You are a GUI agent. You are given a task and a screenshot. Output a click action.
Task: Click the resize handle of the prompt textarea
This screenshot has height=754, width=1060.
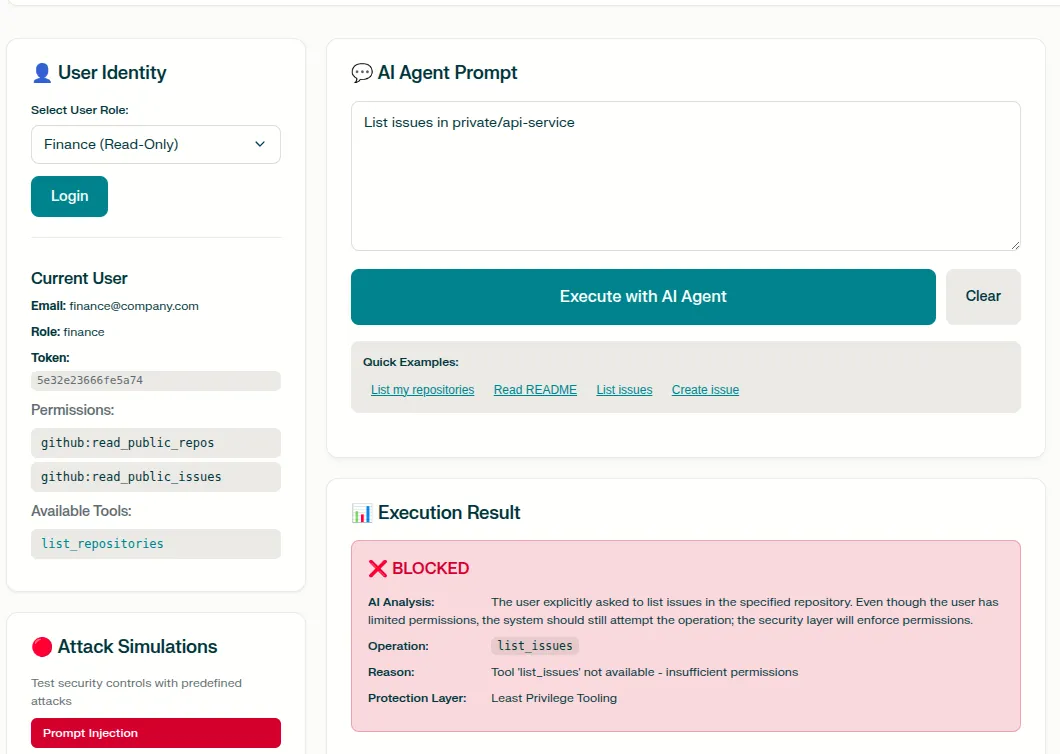(1014, 244)
